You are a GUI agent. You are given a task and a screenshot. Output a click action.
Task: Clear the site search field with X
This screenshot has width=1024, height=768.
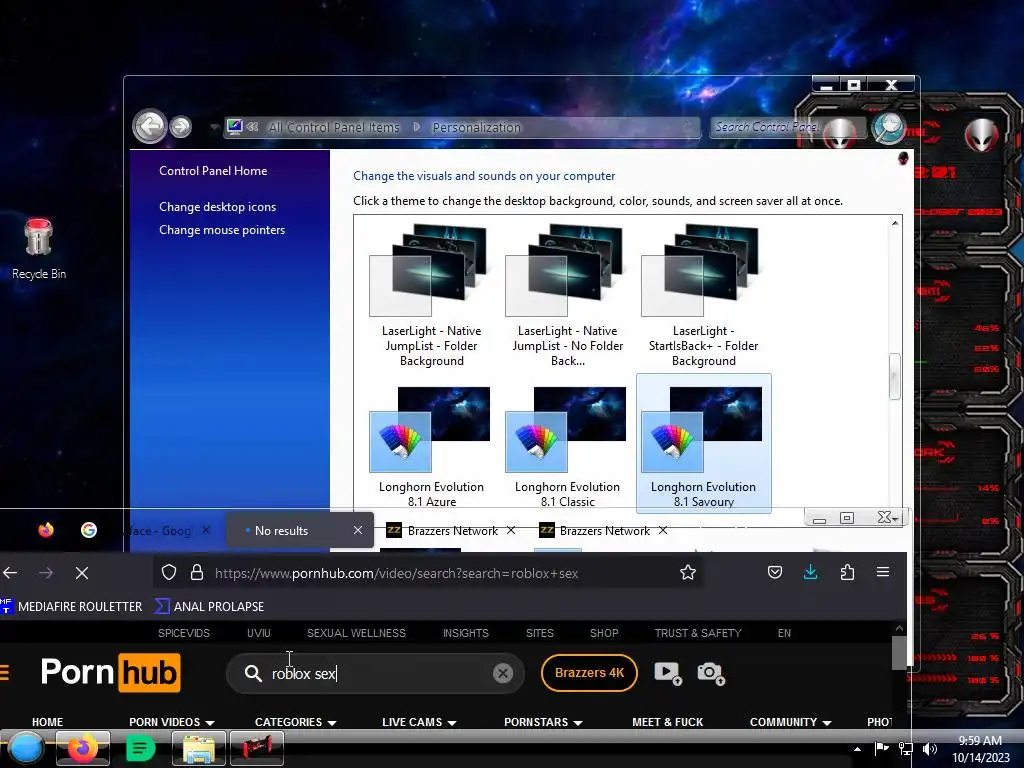[503, 673]
